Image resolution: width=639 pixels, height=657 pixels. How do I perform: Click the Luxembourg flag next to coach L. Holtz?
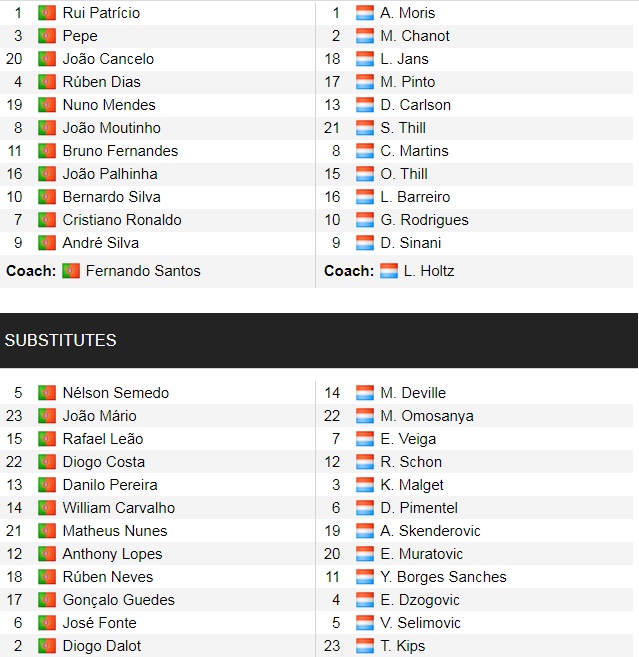[389, 271]
